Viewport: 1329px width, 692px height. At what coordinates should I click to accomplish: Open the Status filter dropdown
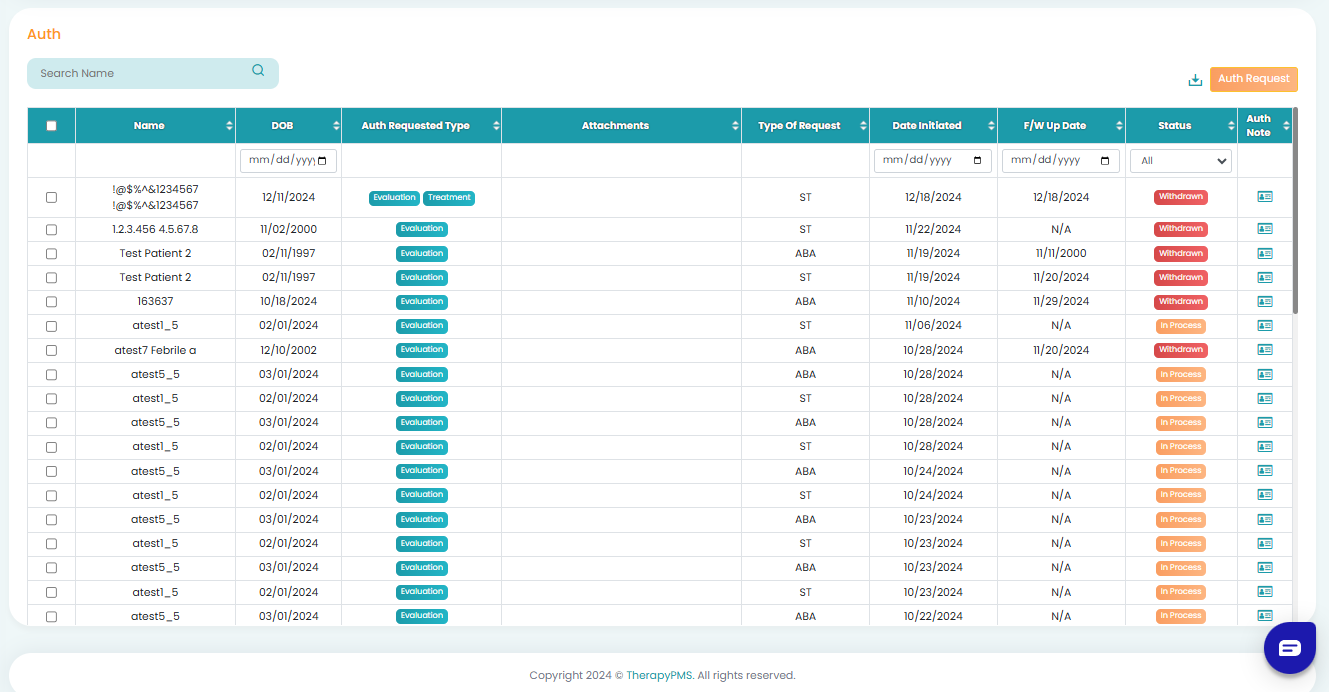click(1180, 161)
